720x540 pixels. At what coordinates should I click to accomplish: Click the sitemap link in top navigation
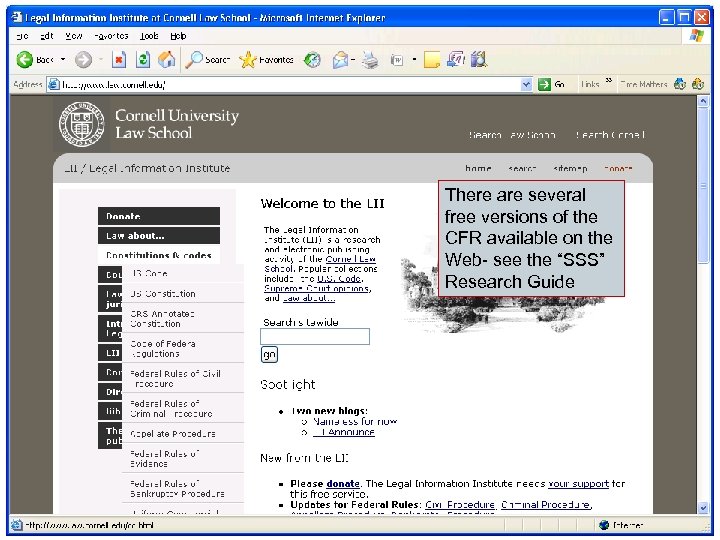[570, 169]
